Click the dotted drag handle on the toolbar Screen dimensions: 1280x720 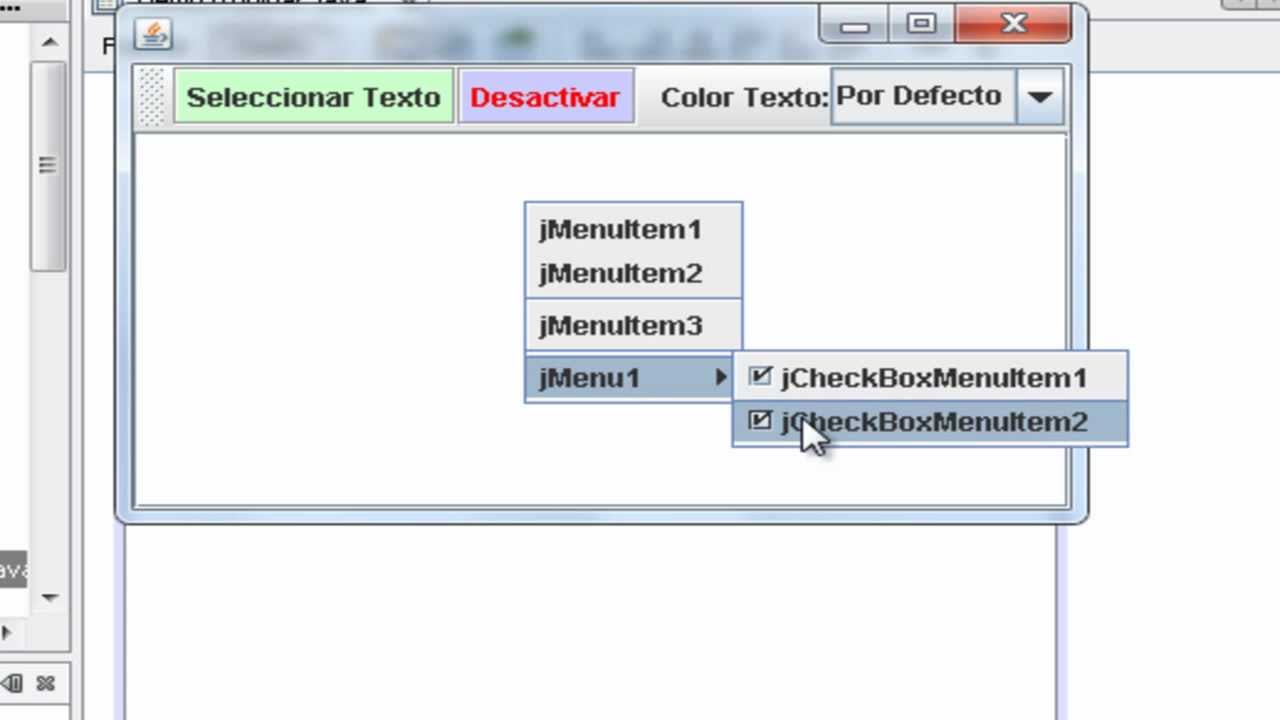152,96
